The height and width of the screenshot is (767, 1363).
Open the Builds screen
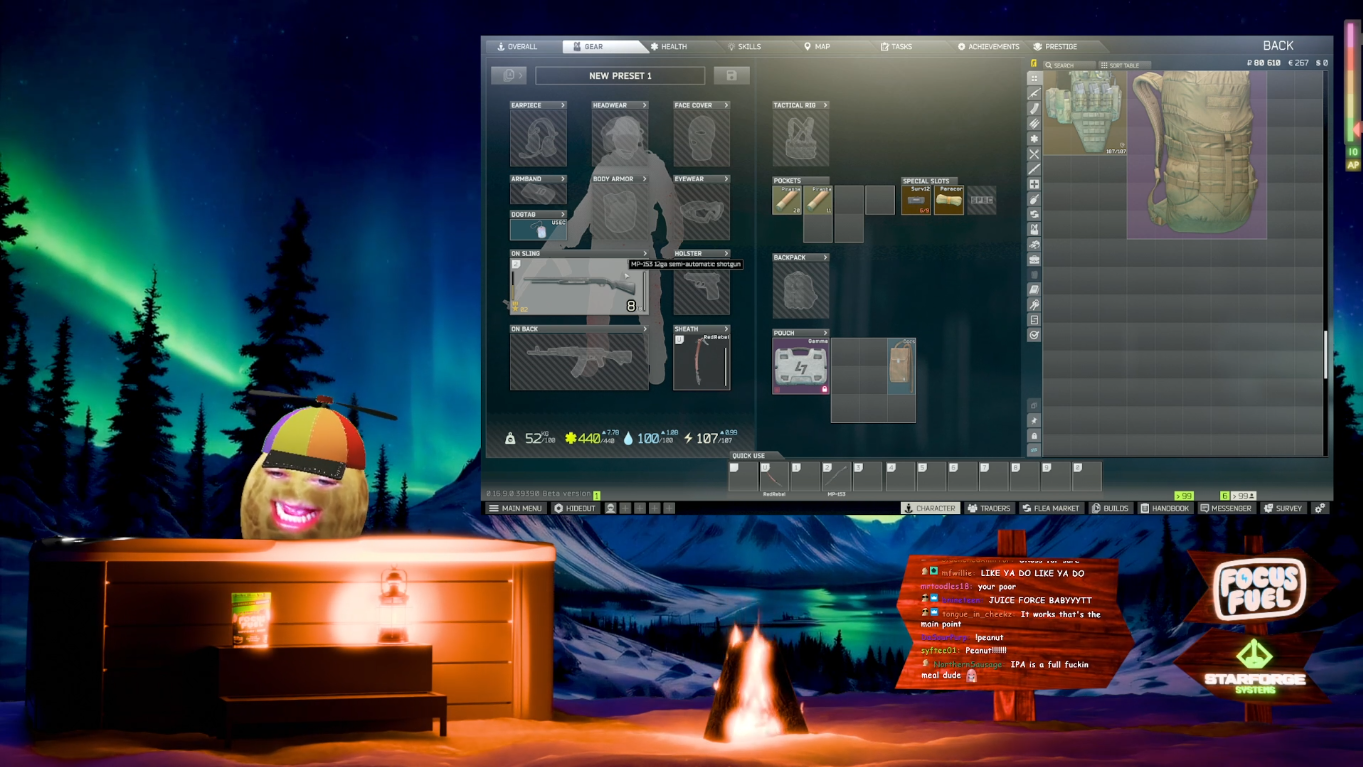[1110, 508]
